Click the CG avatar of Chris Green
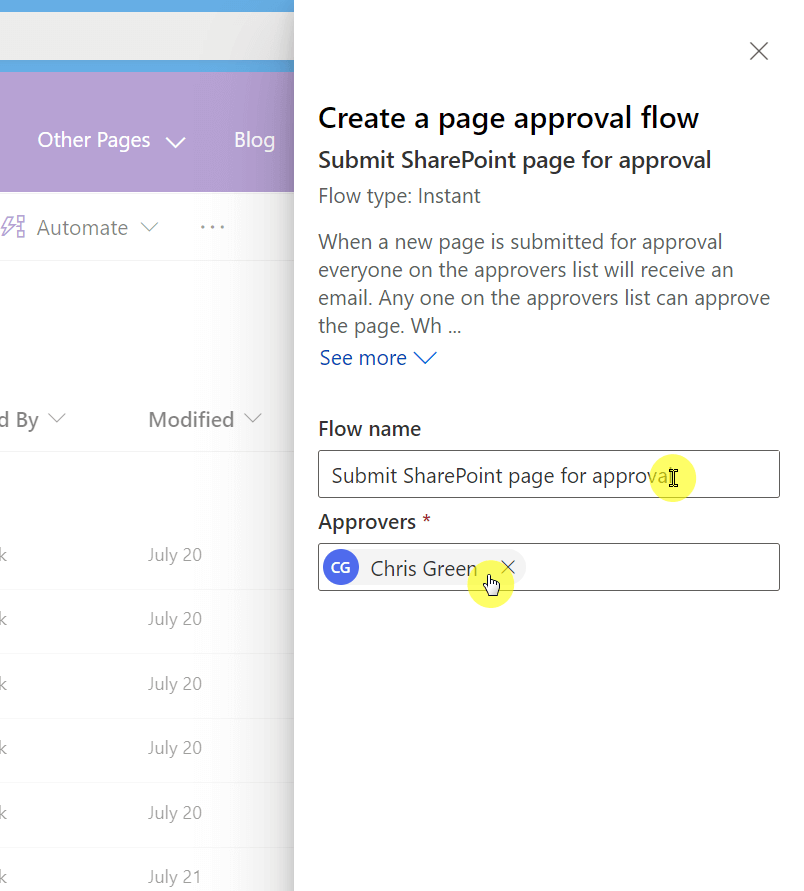The width and height of the screenshot is (804, 891). tap(341, 567)
